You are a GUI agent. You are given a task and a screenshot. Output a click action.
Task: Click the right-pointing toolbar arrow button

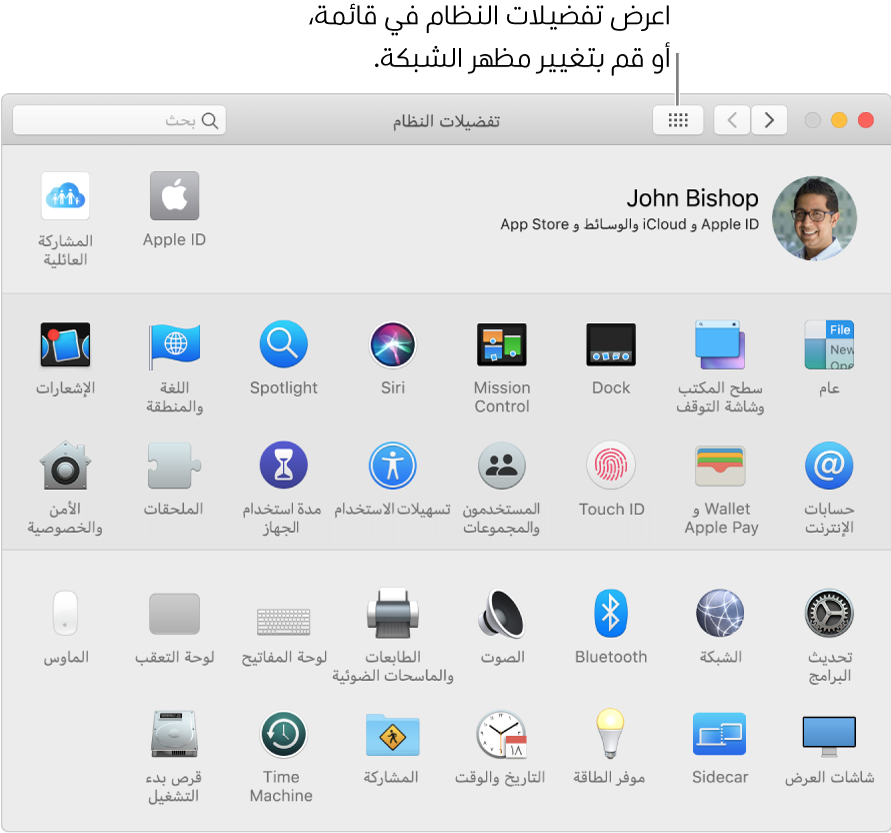(769, 120)
